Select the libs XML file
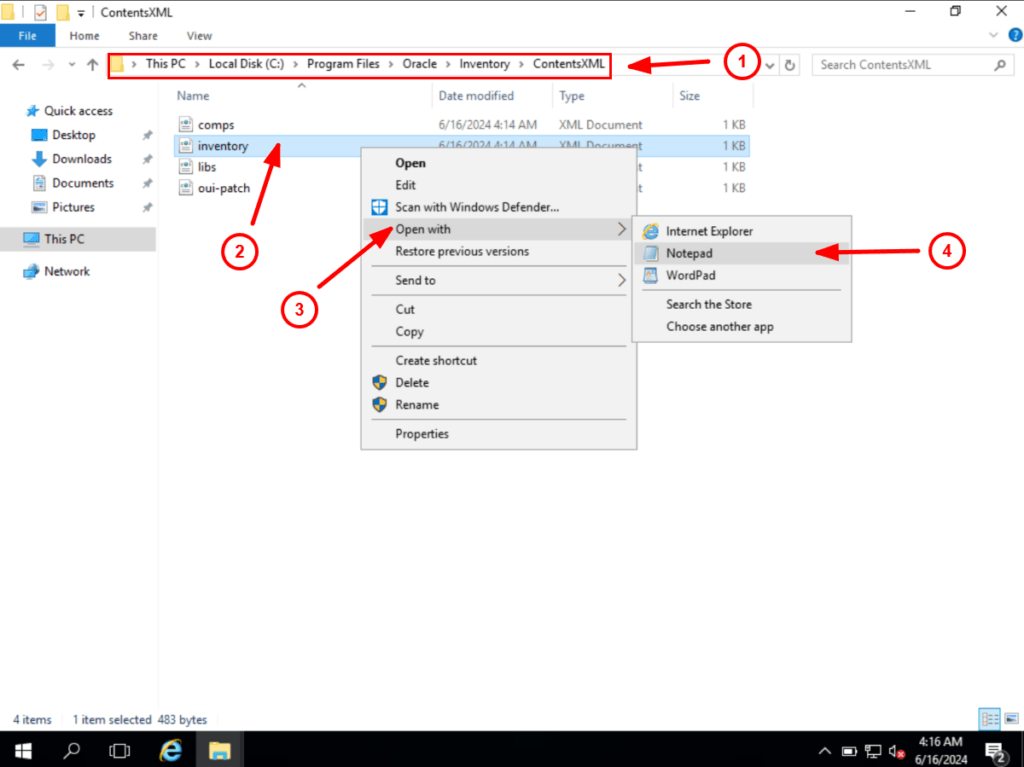Screen dimensions: 1024x767 pos(207,167)
